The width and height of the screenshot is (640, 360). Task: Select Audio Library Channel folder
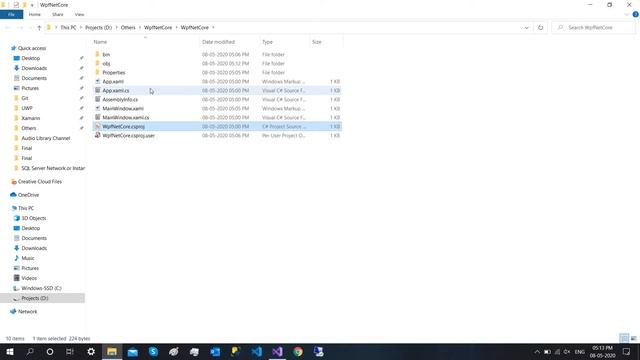coord(46,138)
